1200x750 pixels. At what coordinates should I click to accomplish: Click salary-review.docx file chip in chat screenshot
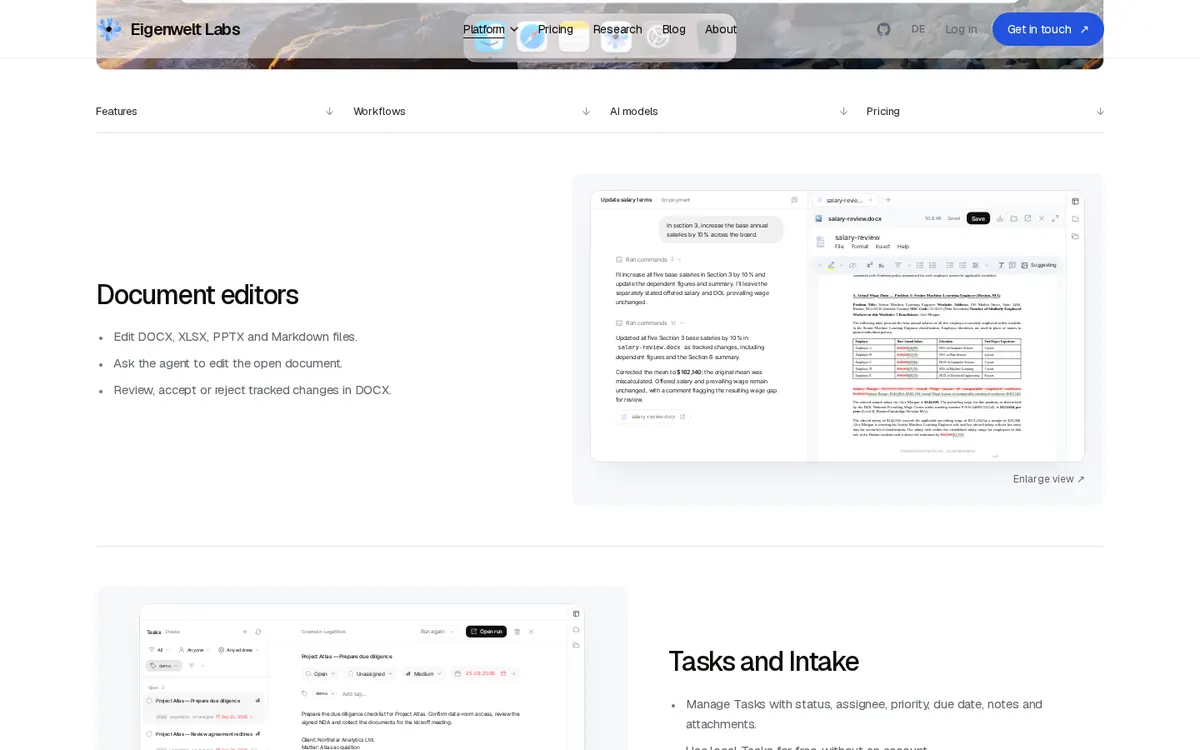point(653,416)
